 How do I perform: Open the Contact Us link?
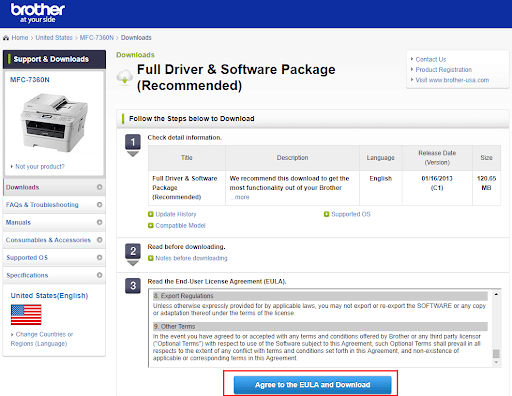(431, 59)
